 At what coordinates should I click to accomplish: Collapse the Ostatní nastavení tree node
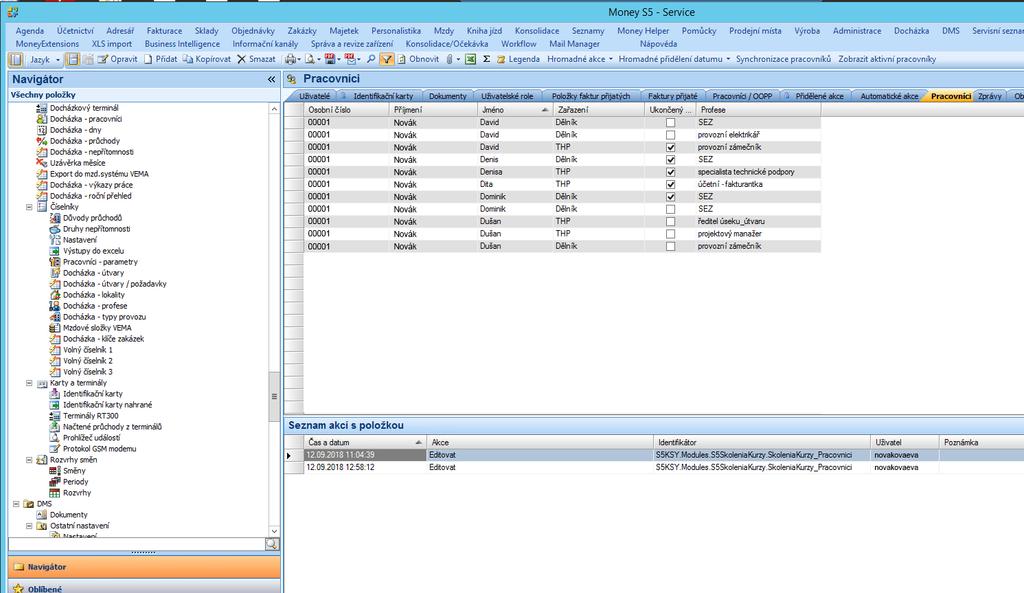click(29, 526)
